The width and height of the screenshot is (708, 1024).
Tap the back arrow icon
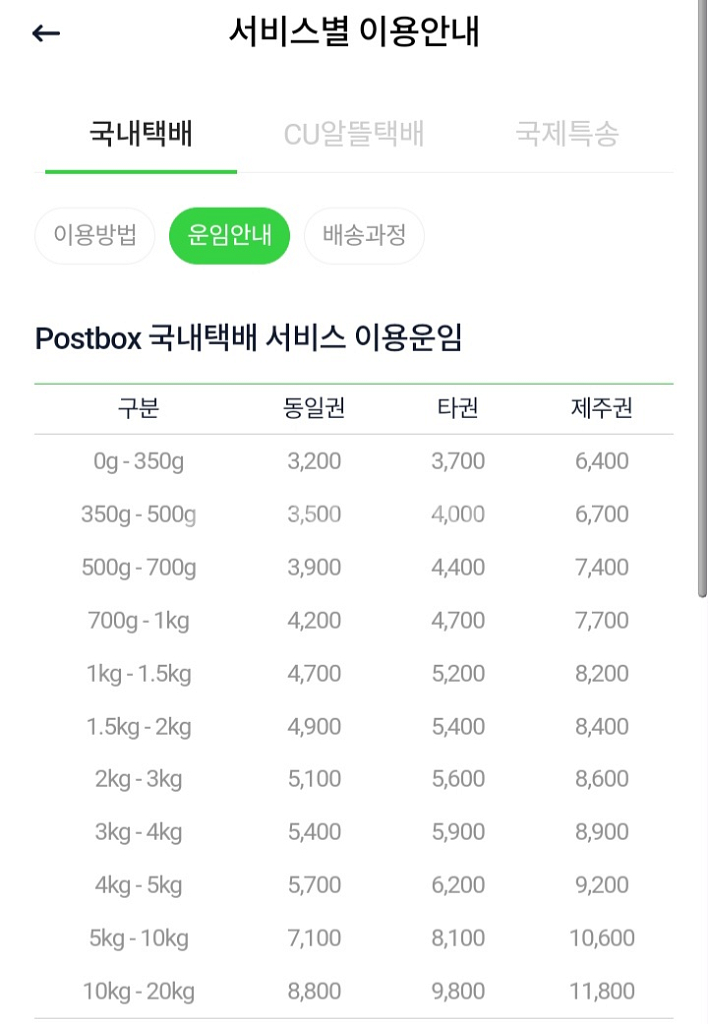pos(46,33)
